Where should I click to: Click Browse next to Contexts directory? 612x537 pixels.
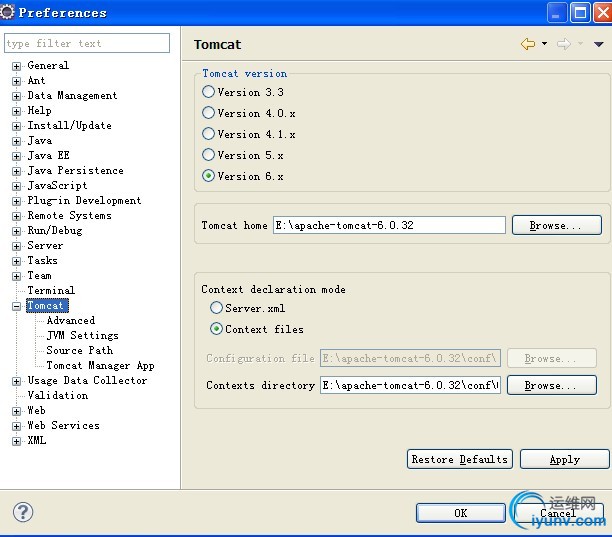tap(552, 385)
